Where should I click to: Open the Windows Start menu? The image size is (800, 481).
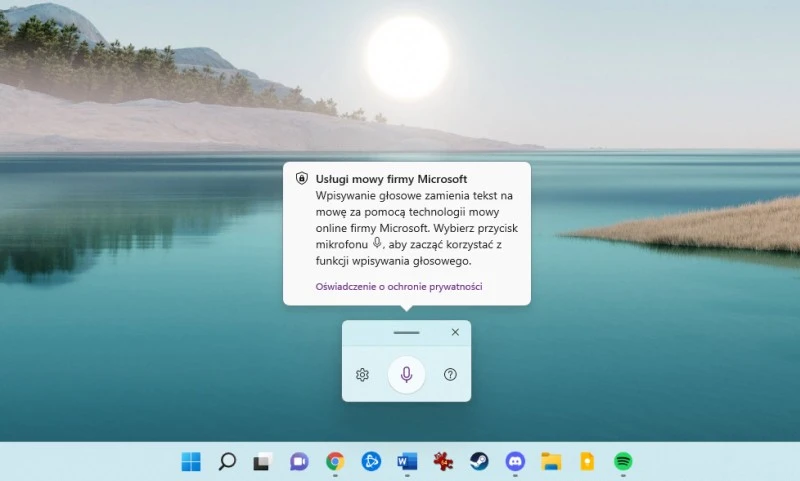191,461
